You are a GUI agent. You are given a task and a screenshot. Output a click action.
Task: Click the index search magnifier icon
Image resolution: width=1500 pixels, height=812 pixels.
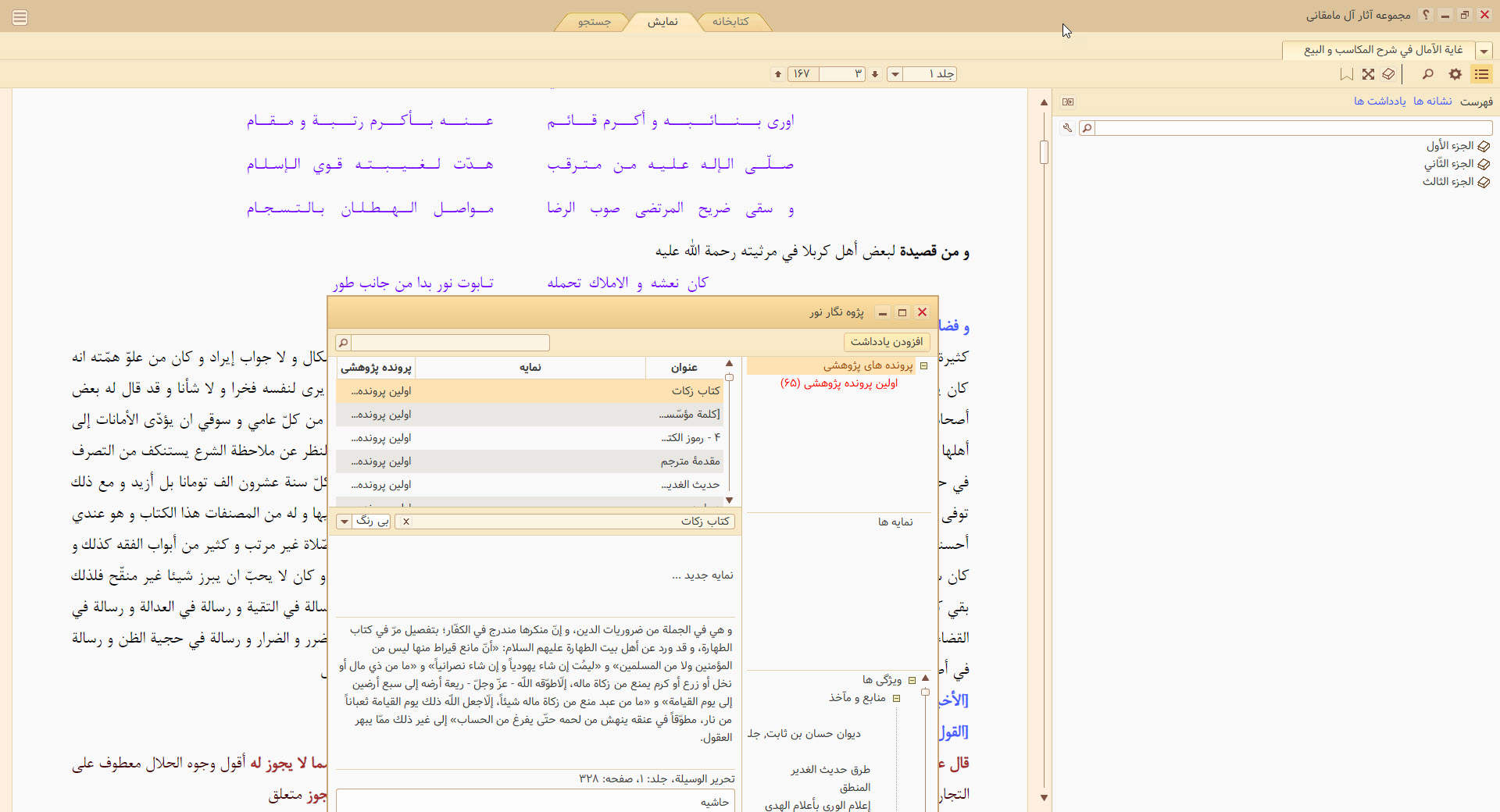(x=1087, y=127)
